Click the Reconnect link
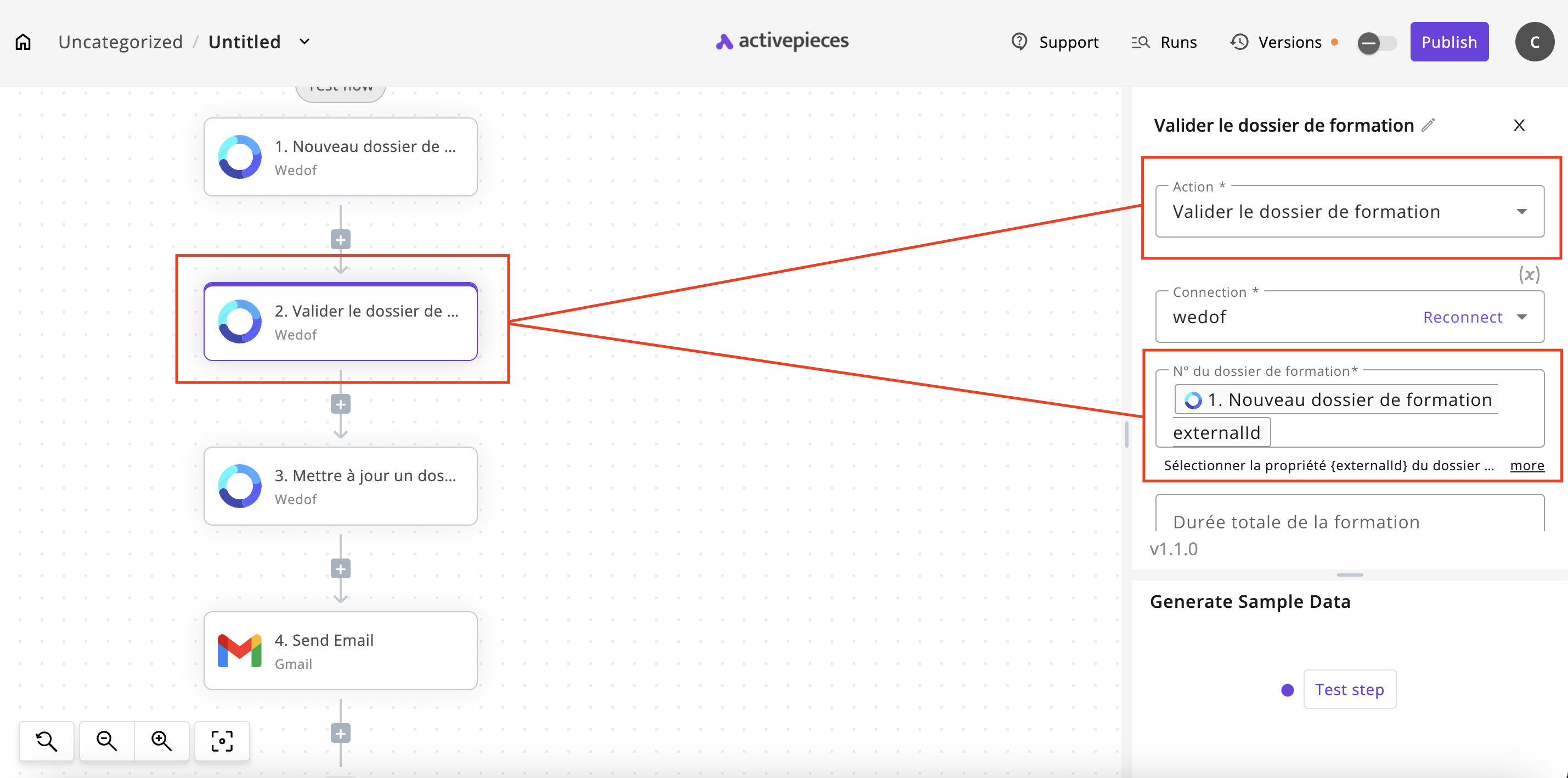The width and height of the screenshot is (1568, 778). tap(1462, 317)
